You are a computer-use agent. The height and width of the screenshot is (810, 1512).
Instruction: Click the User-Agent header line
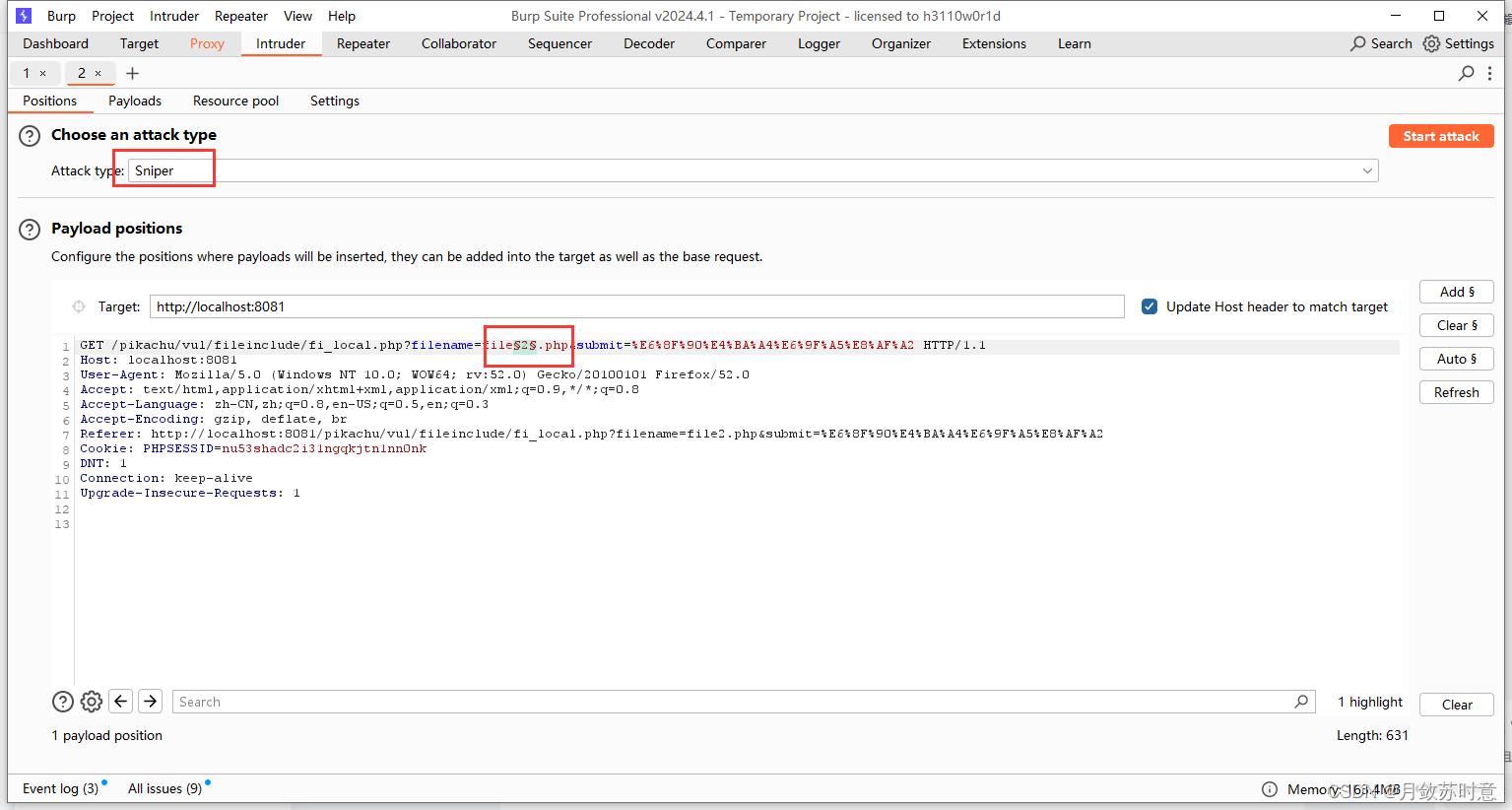point(415,374)
